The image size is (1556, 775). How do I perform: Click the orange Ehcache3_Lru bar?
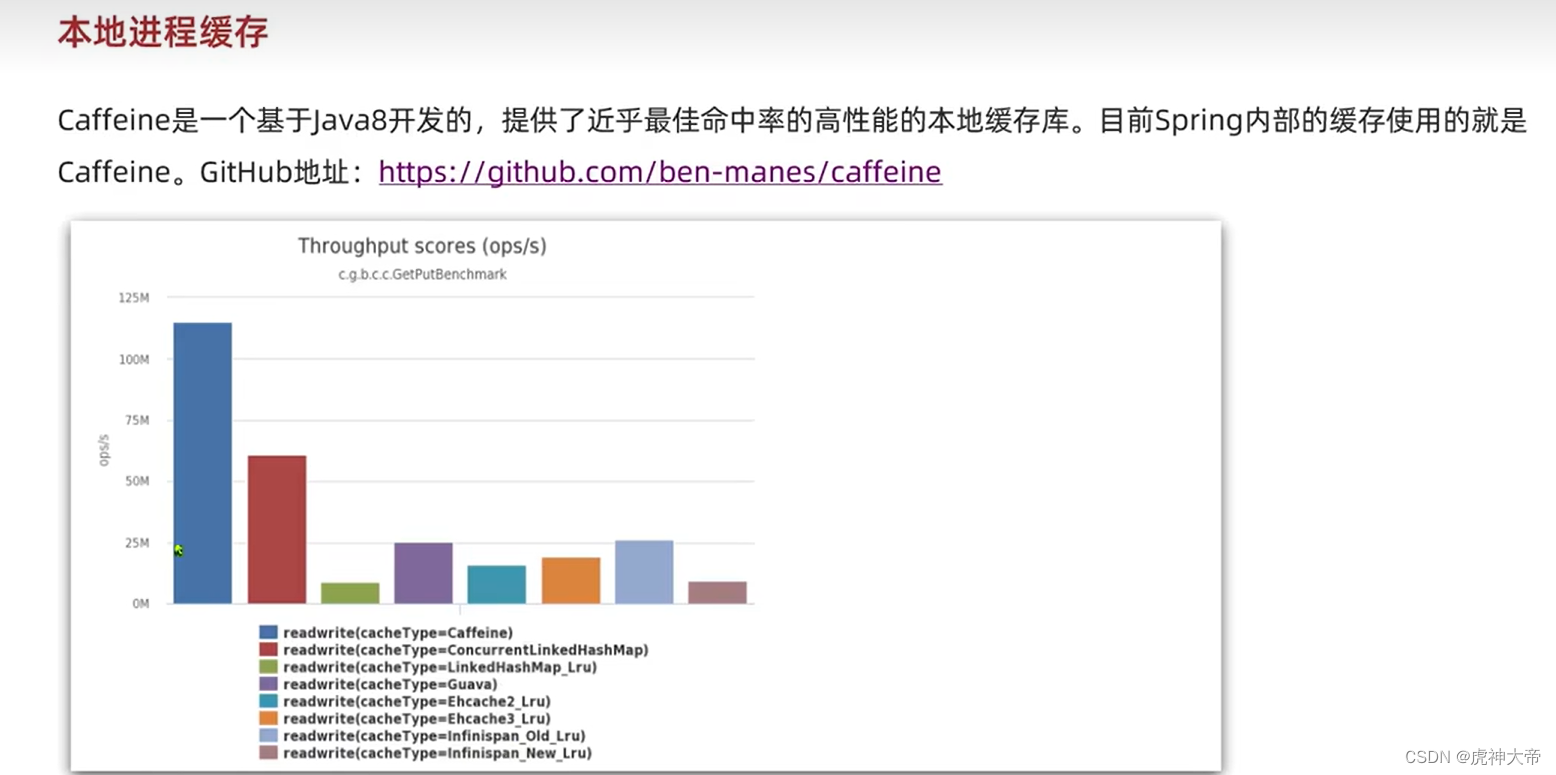pos(571,581)
